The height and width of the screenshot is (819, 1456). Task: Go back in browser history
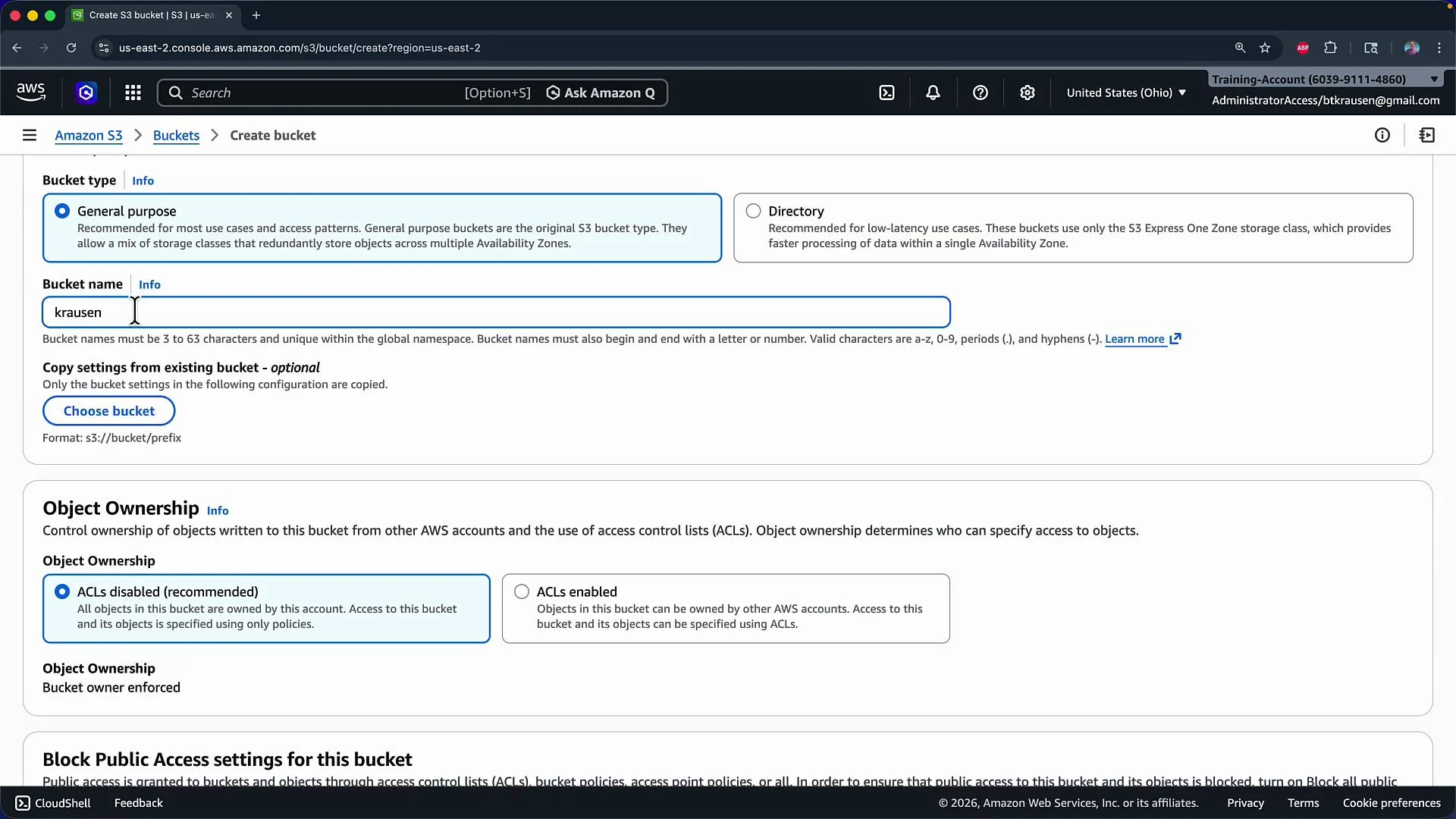(x=17, y=48)
